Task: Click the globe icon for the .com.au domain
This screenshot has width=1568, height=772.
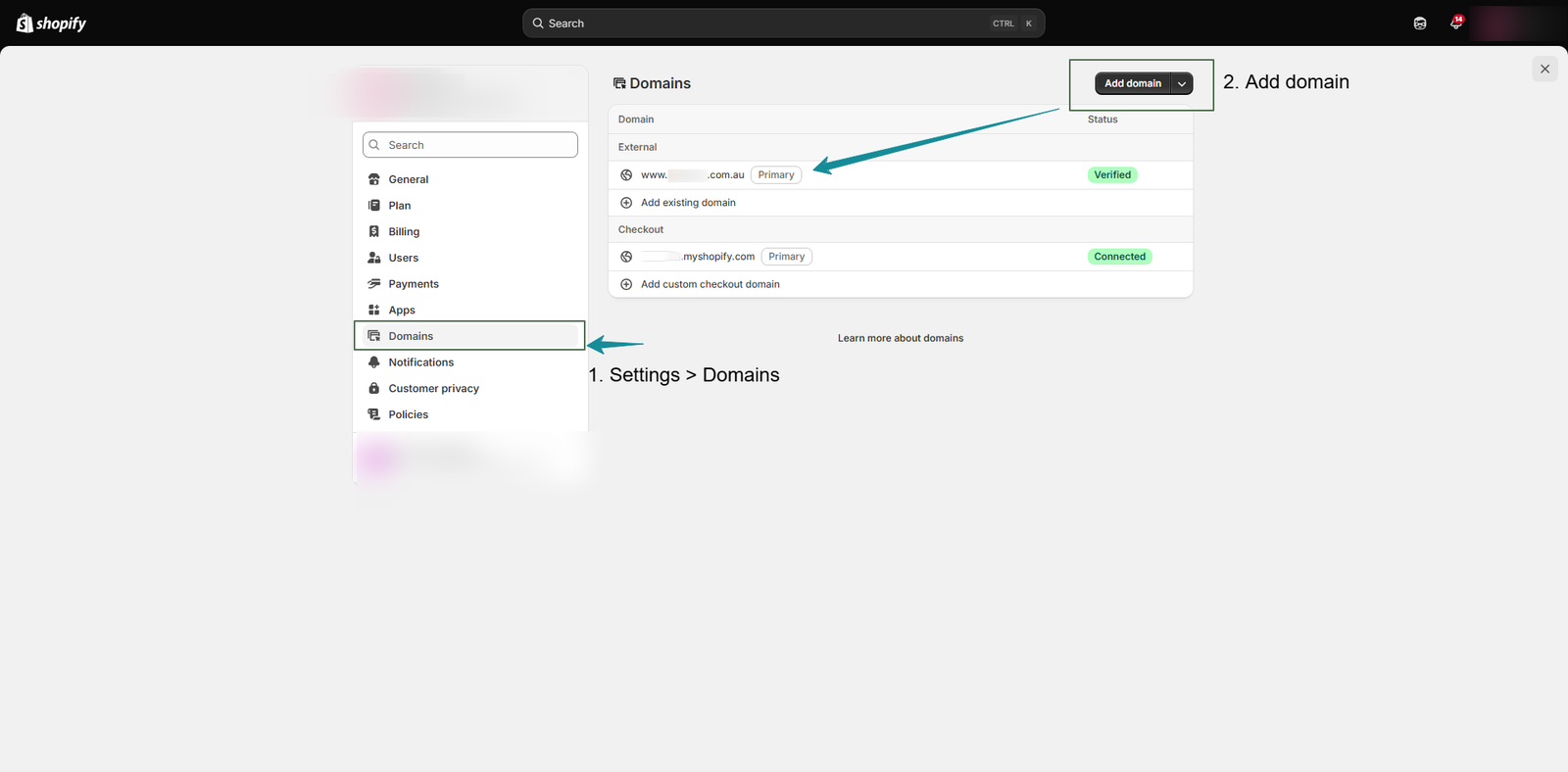Action: (x=626, y=175)
